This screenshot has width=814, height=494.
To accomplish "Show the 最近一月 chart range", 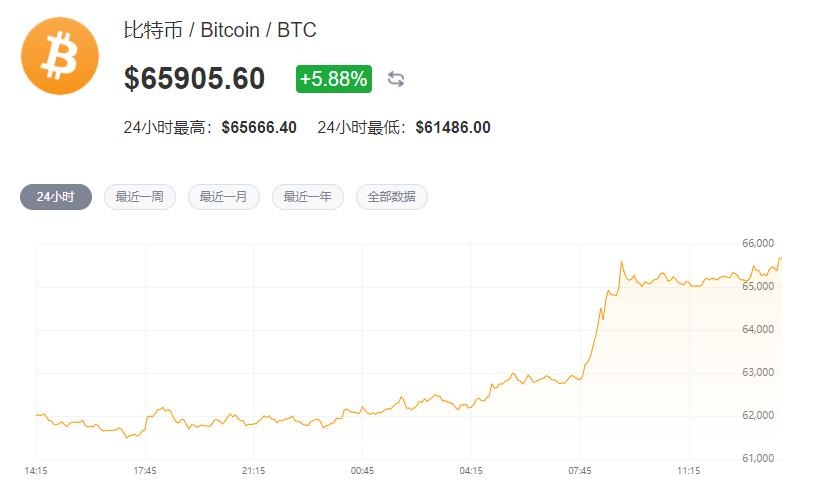I will [224, 197].
